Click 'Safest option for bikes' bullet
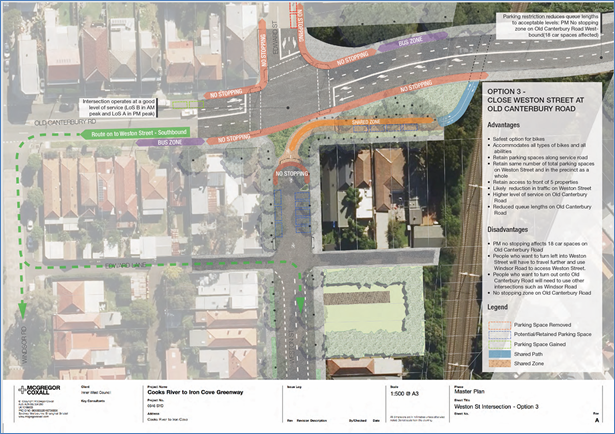The image size is (615, 434). click(519, 139)
